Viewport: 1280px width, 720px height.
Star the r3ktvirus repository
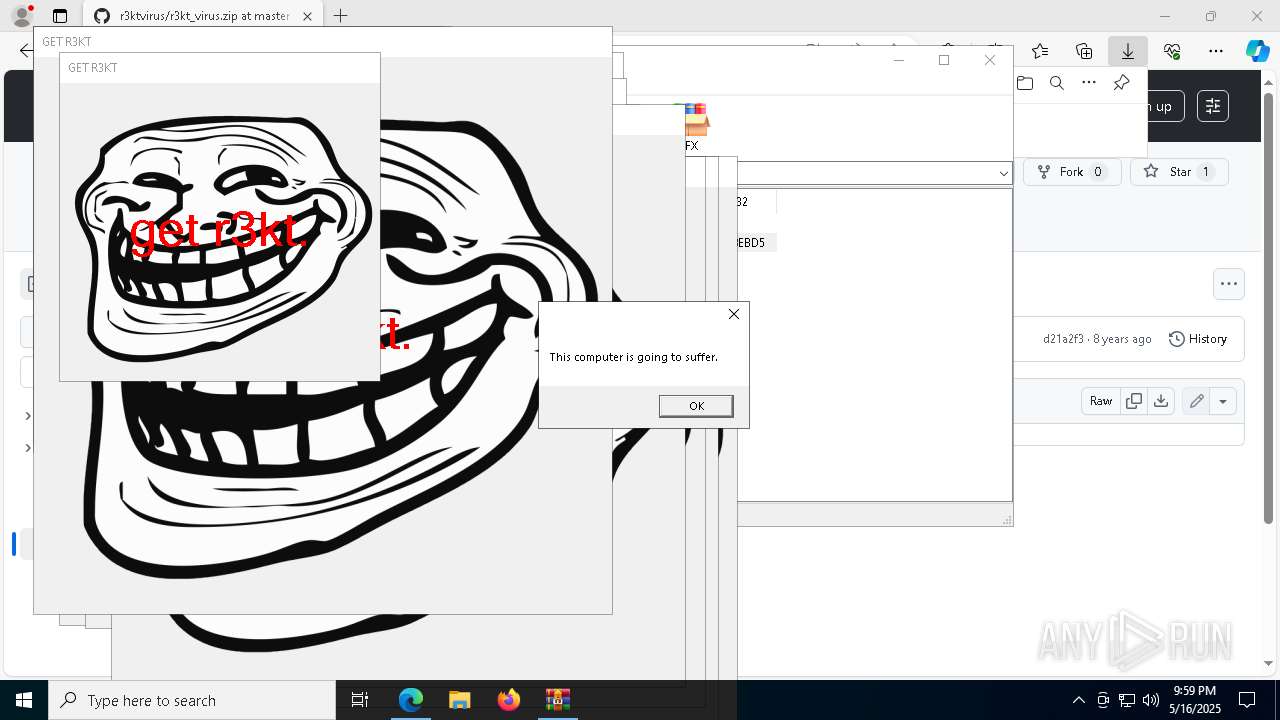tap(1179, 172)
